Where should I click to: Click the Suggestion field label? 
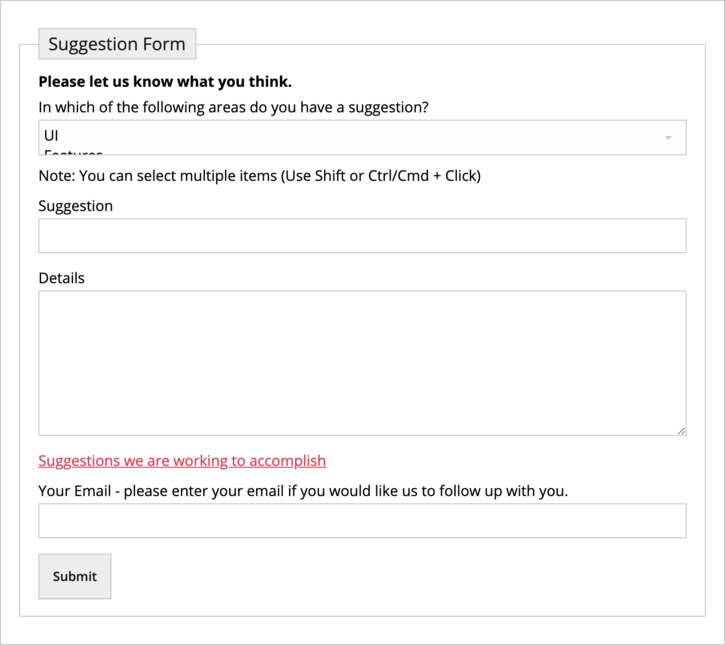click(x=76, y=206)
